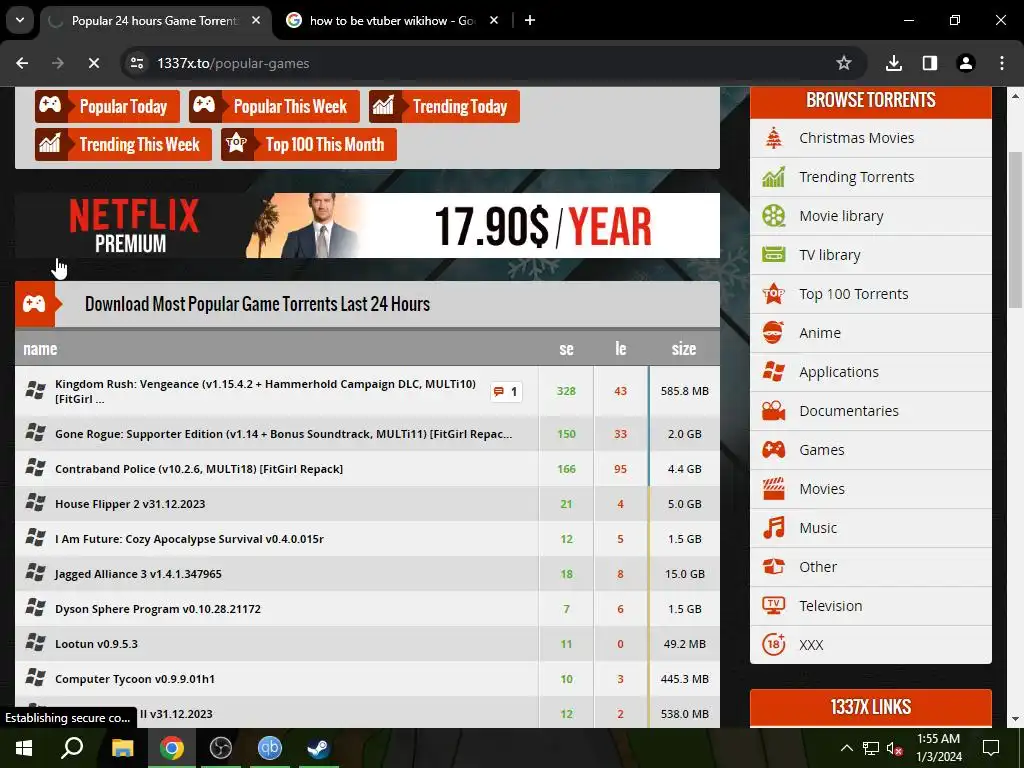This screenshot has width=1024, height=768.
Task: Show hidden system tray icons
Action: [846, 748]
